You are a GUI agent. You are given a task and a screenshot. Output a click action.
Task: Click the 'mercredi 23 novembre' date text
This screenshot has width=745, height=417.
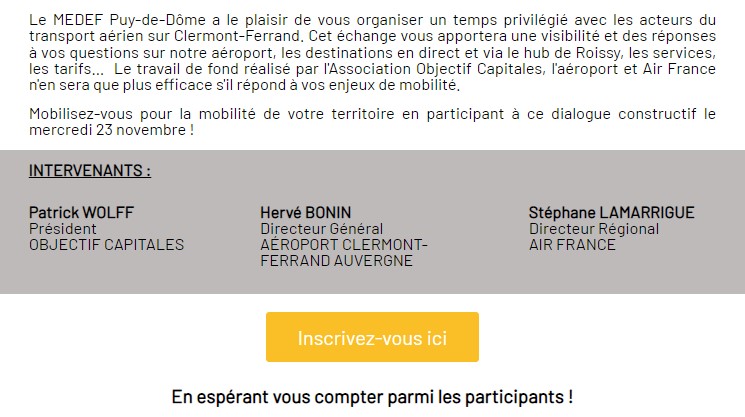(109, 130)
